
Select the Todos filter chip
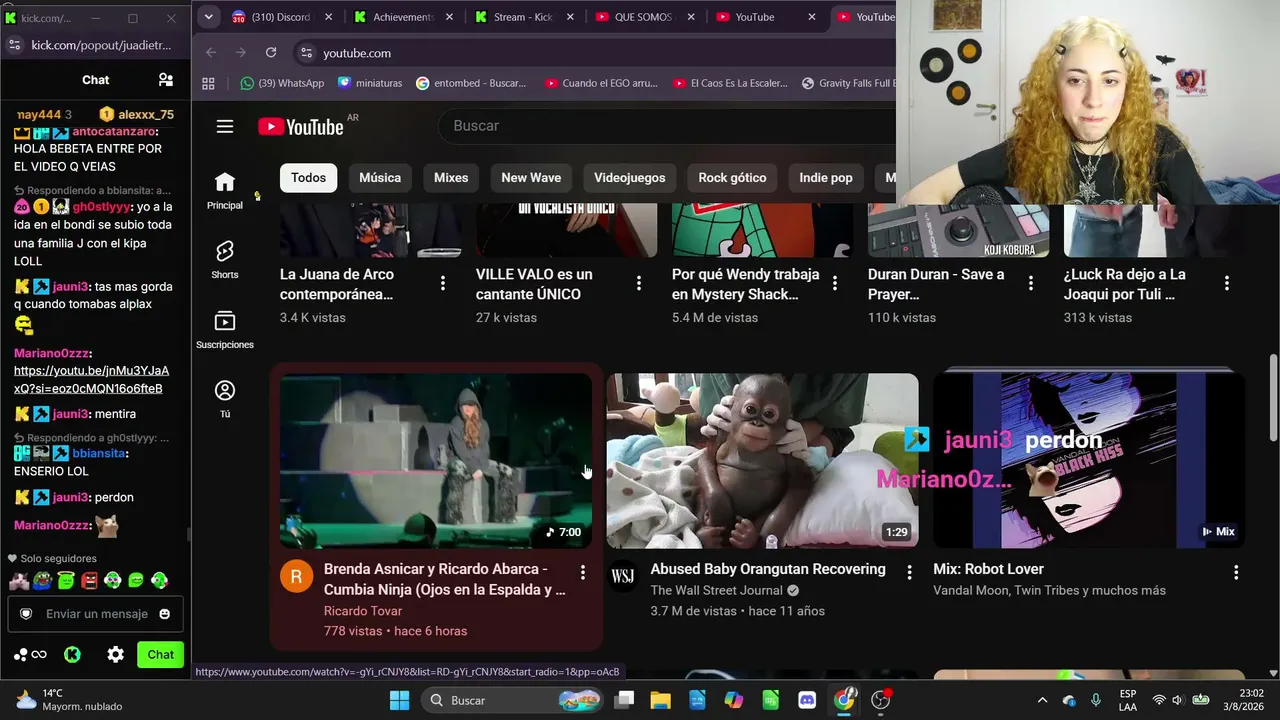pos(308,178)
